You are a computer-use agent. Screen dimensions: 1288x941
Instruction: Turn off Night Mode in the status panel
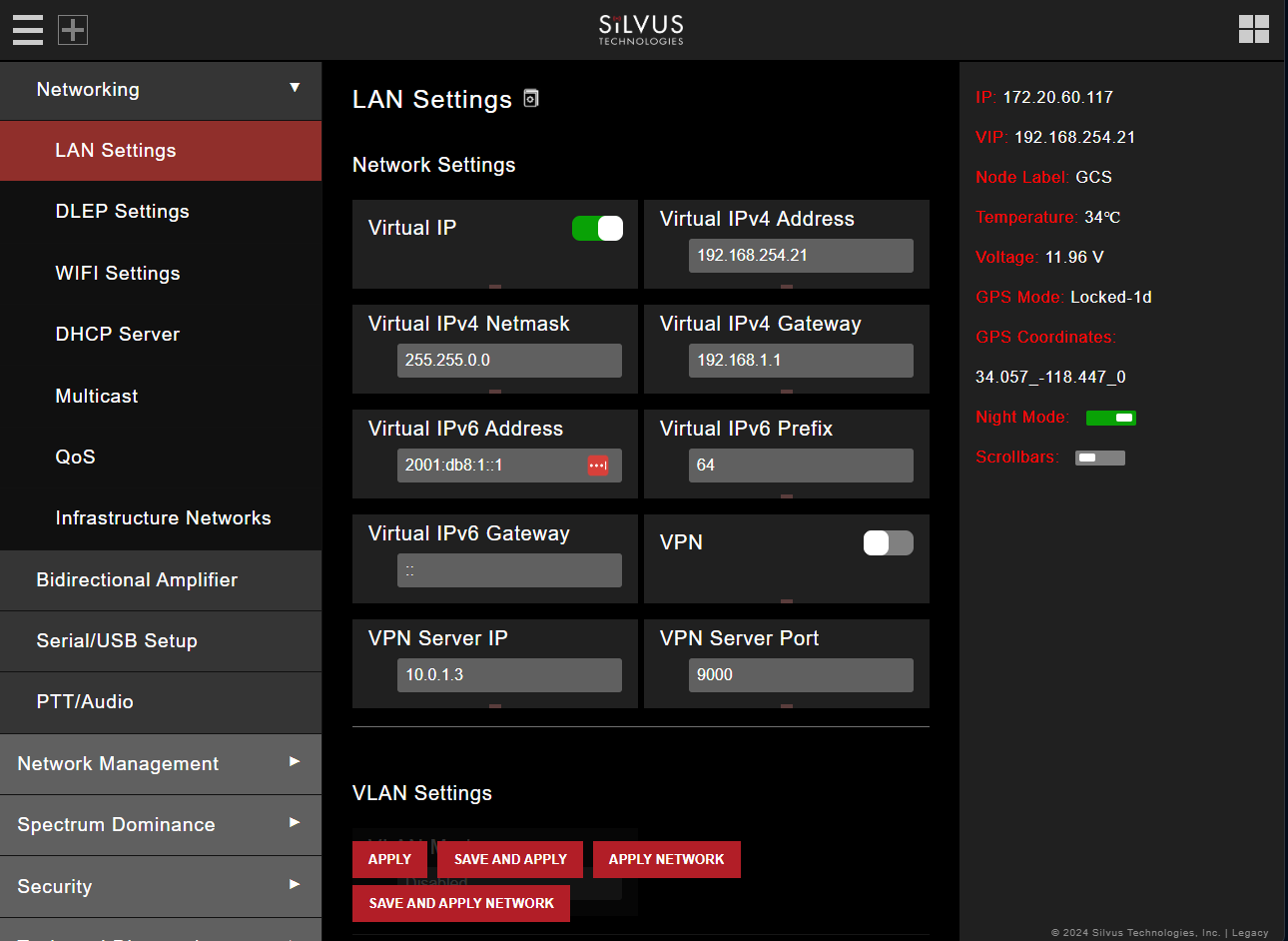coord(1110,418)
